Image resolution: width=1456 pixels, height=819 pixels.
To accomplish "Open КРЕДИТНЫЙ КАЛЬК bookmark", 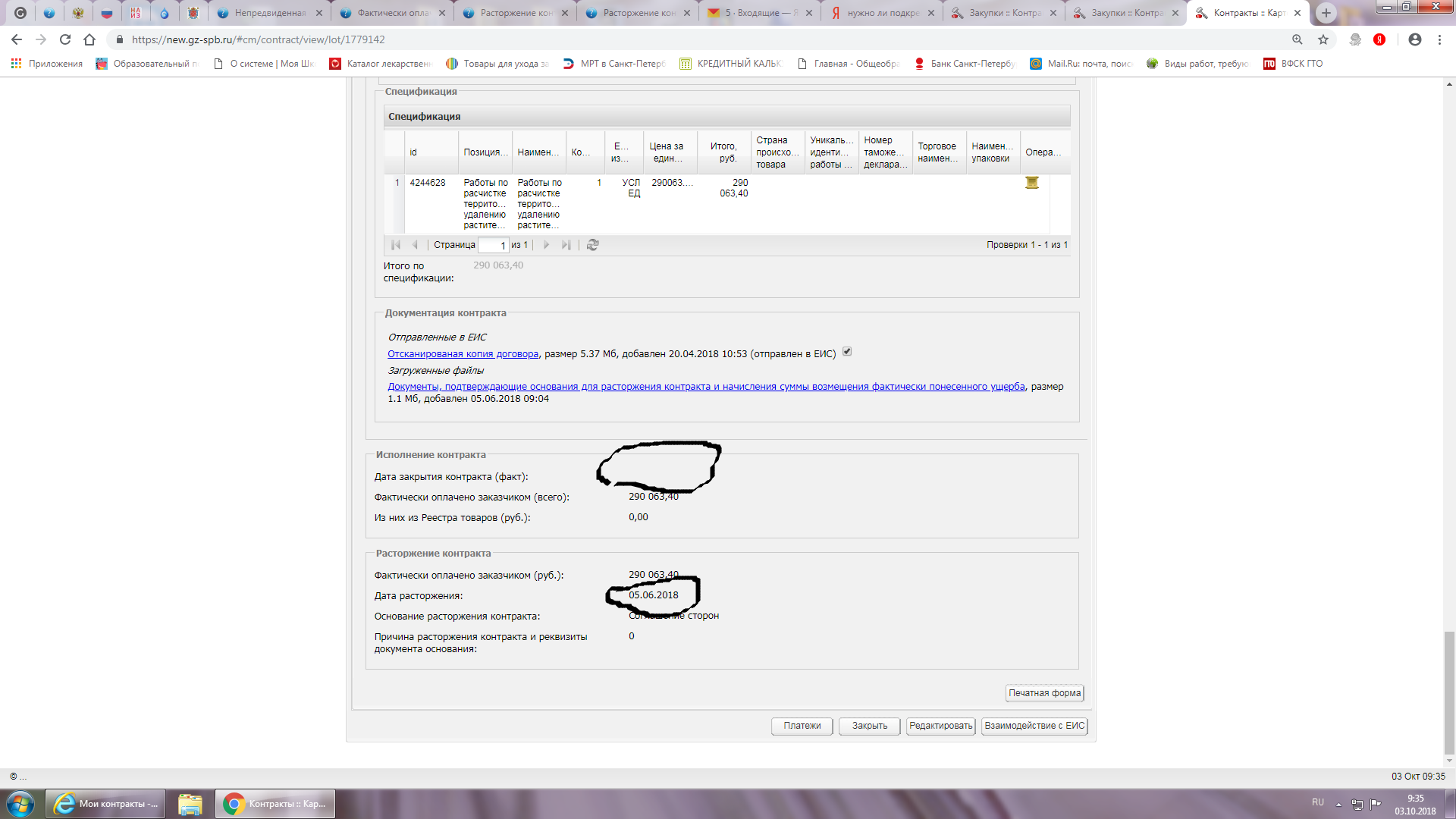I will coord(730,64).
